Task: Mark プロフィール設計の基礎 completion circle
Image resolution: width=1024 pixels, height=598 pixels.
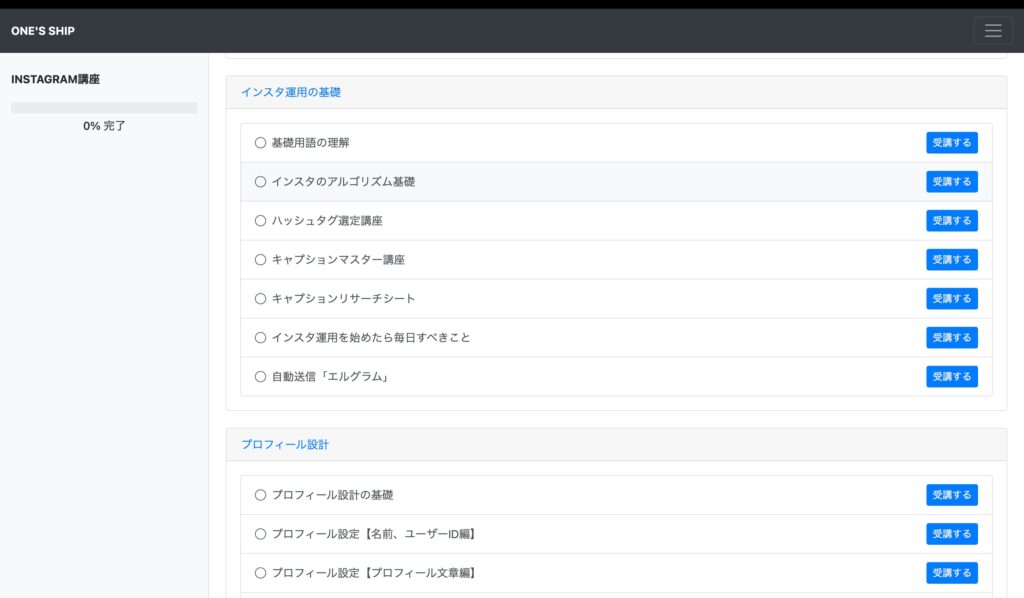Action: coord(261,495)
